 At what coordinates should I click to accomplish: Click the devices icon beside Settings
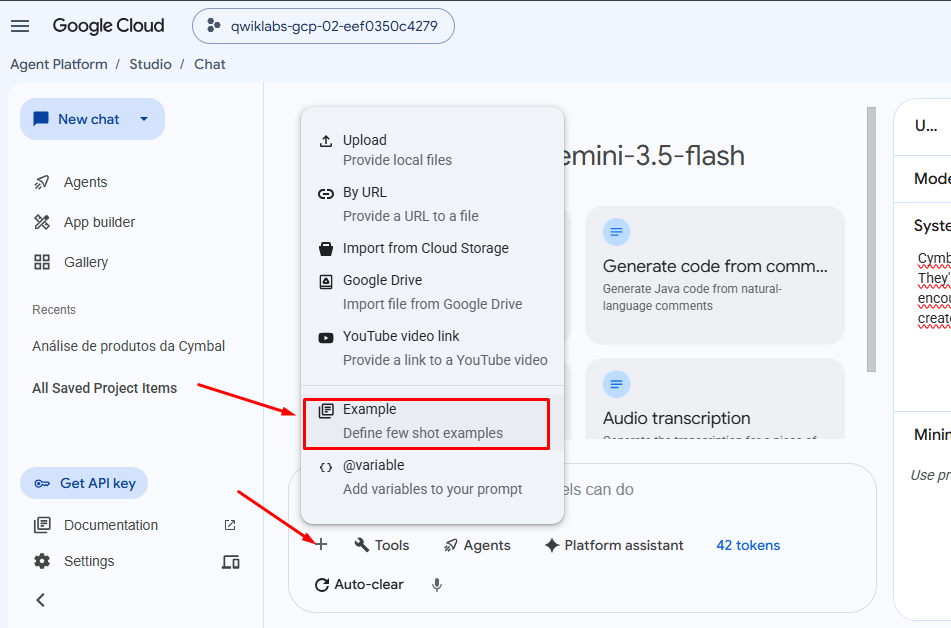click(230, 562)
